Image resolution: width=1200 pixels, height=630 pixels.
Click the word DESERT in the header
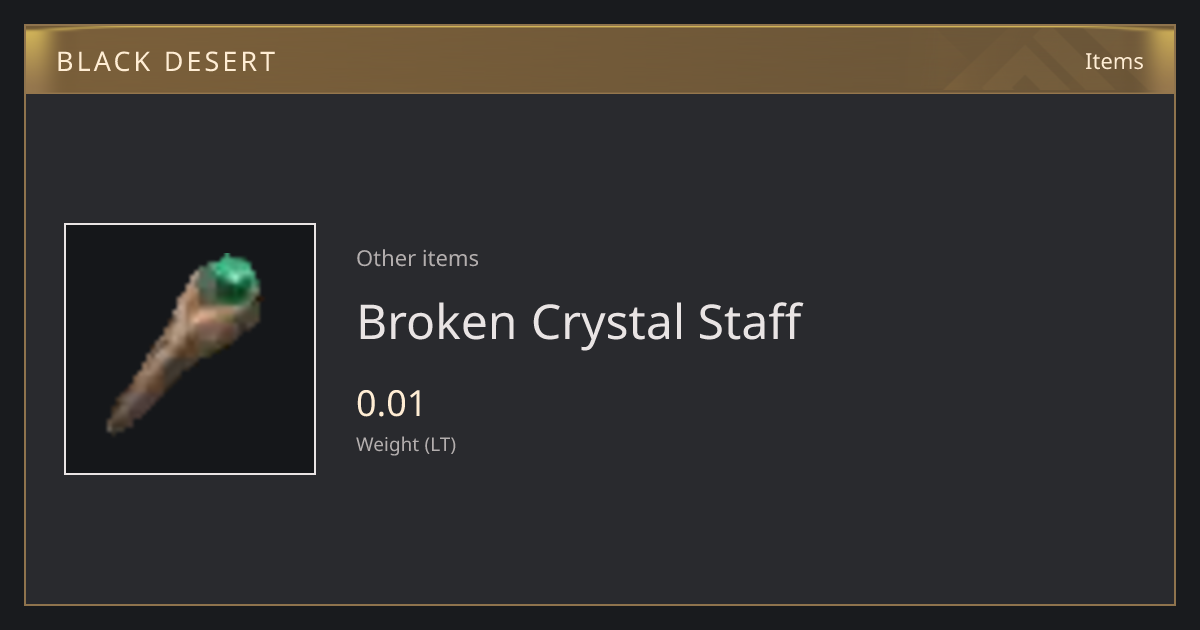click(220, 61)
